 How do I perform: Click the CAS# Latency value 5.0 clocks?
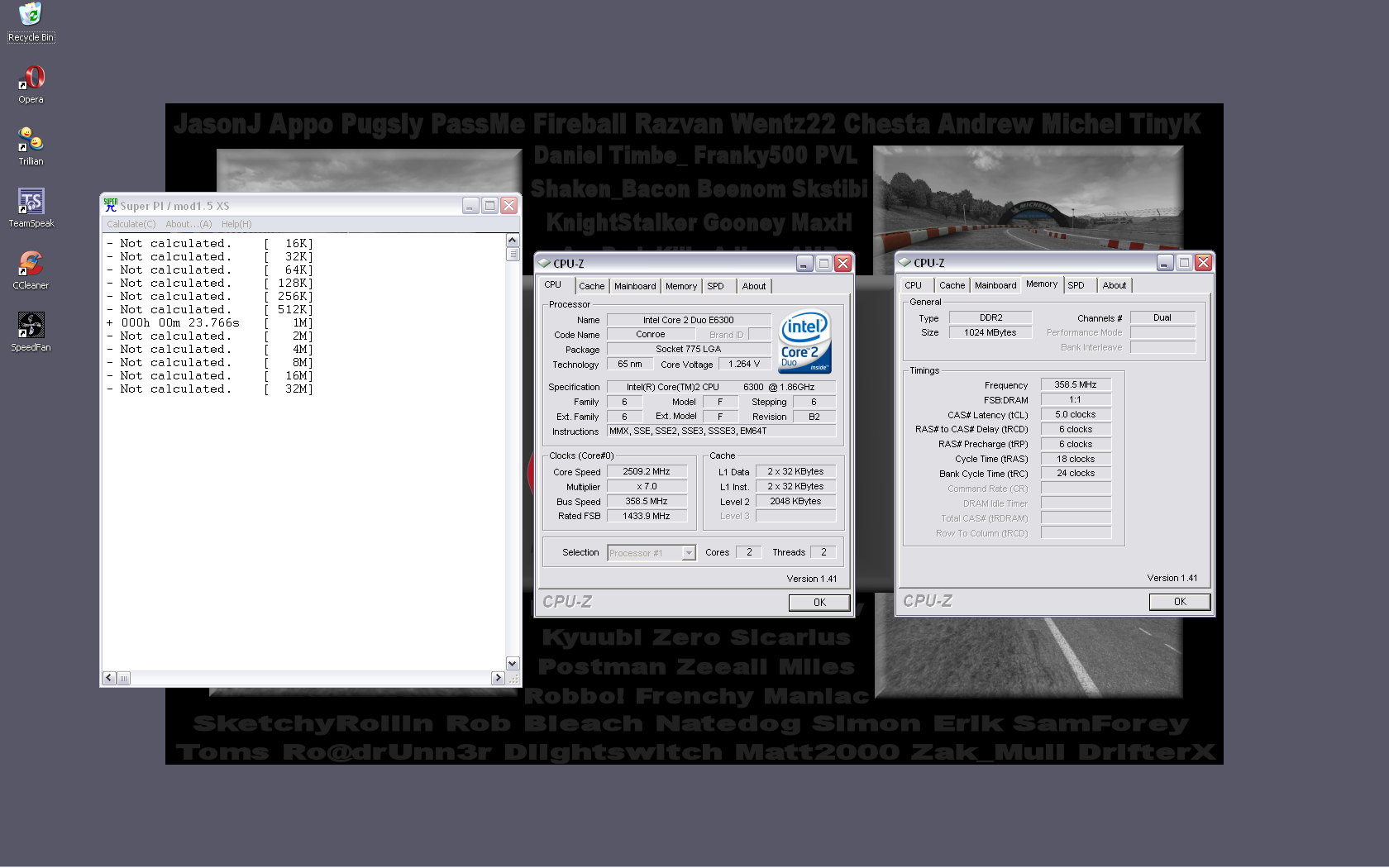point(1076,415)
